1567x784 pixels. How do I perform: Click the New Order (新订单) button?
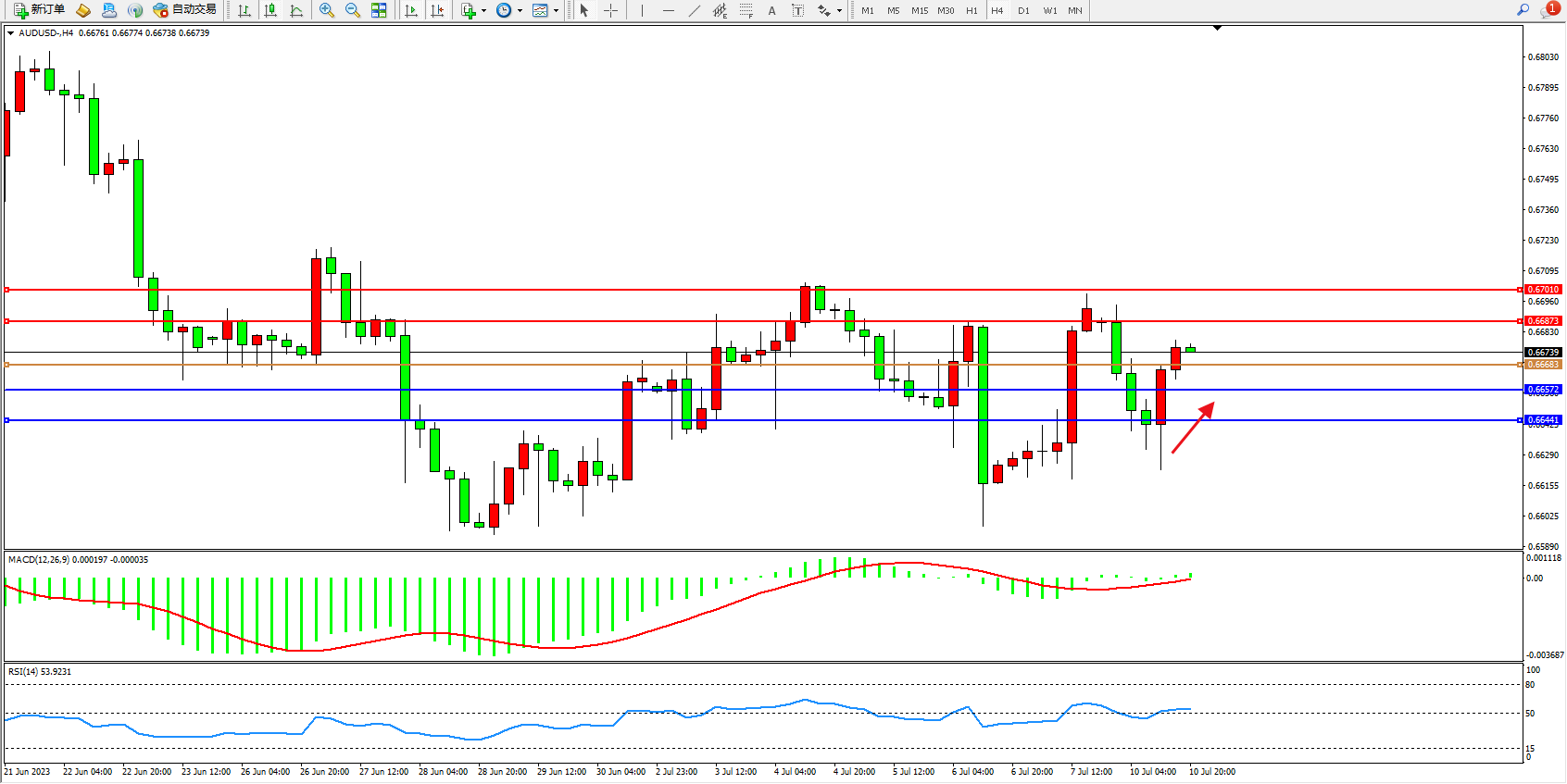pyautogui.click(x=39, y=10)
